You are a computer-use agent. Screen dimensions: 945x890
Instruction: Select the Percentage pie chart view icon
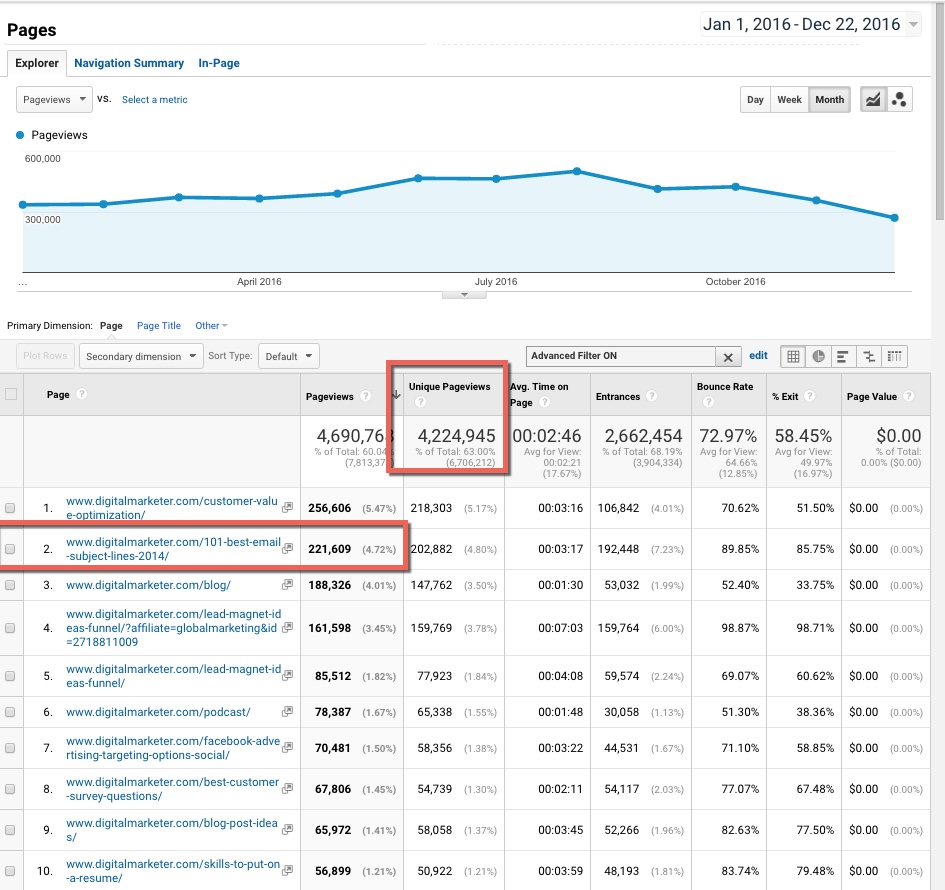818,356
